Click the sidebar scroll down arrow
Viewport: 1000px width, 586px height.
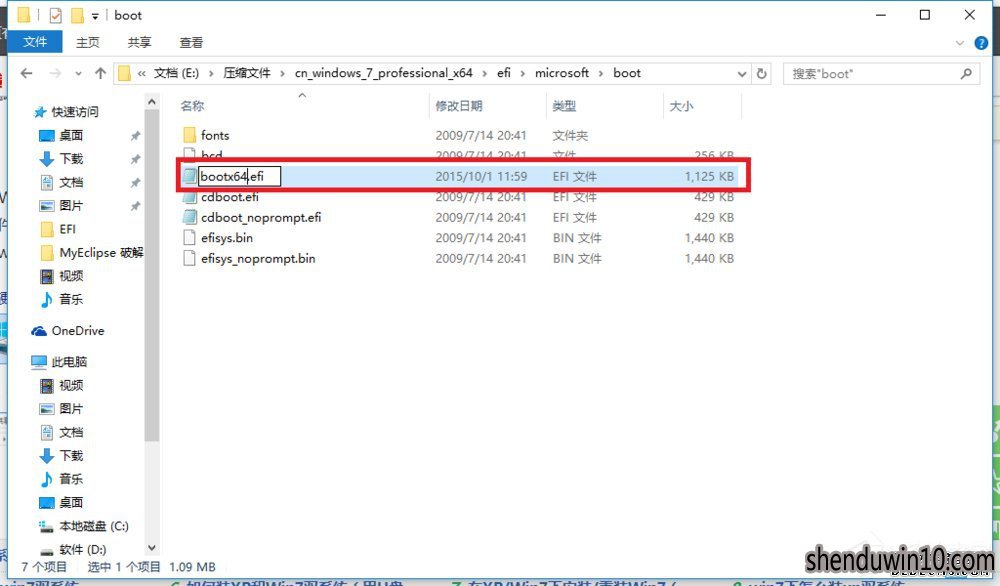point(151,547)
